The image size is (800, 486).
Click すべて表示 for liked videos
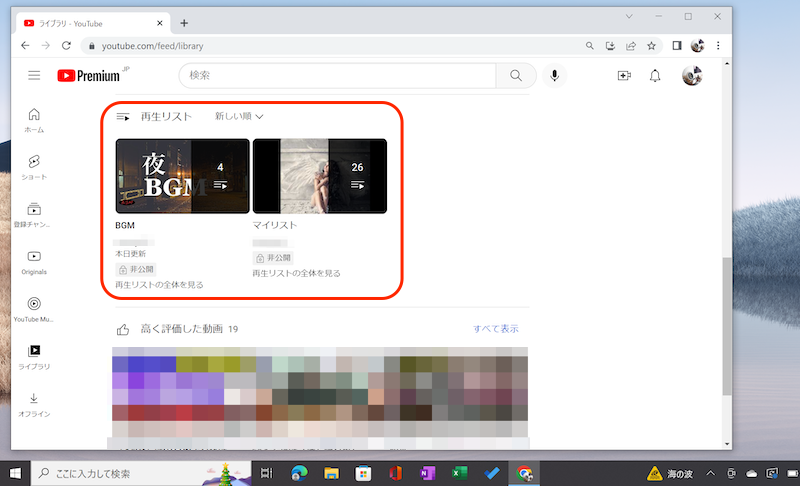(496, 329)
